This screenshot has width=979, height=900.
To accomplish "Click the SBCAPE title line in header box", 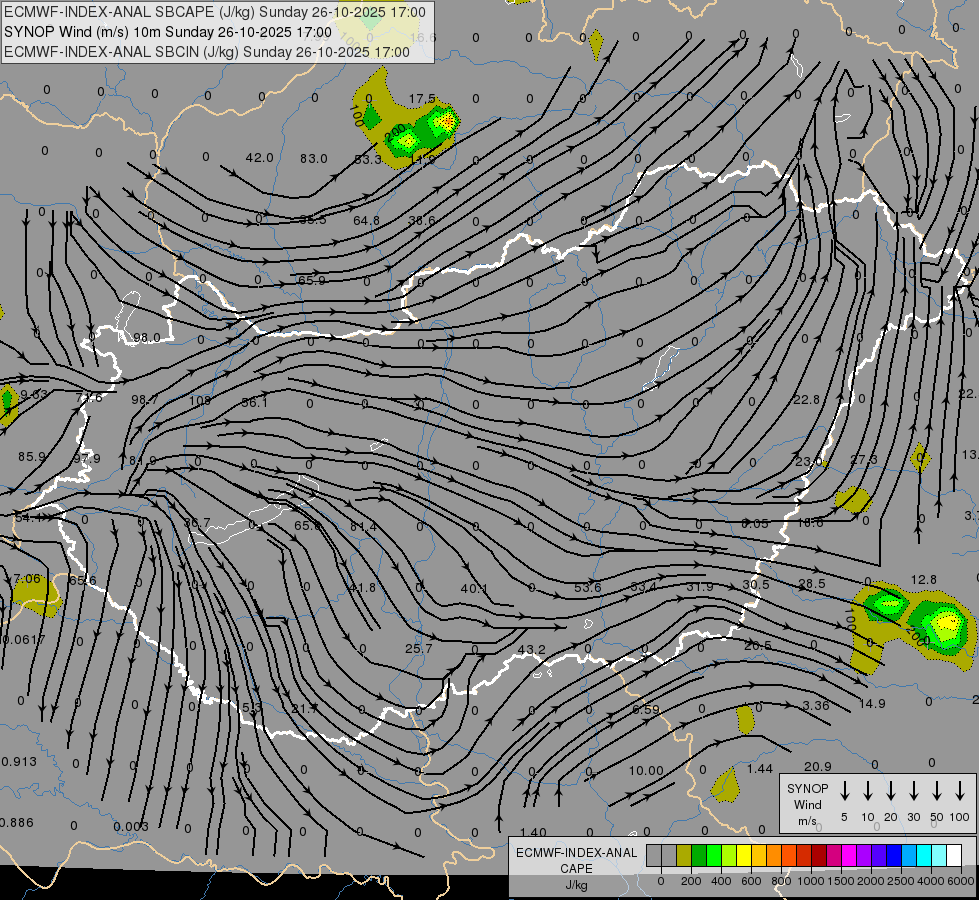I will (x=215, y=12).
